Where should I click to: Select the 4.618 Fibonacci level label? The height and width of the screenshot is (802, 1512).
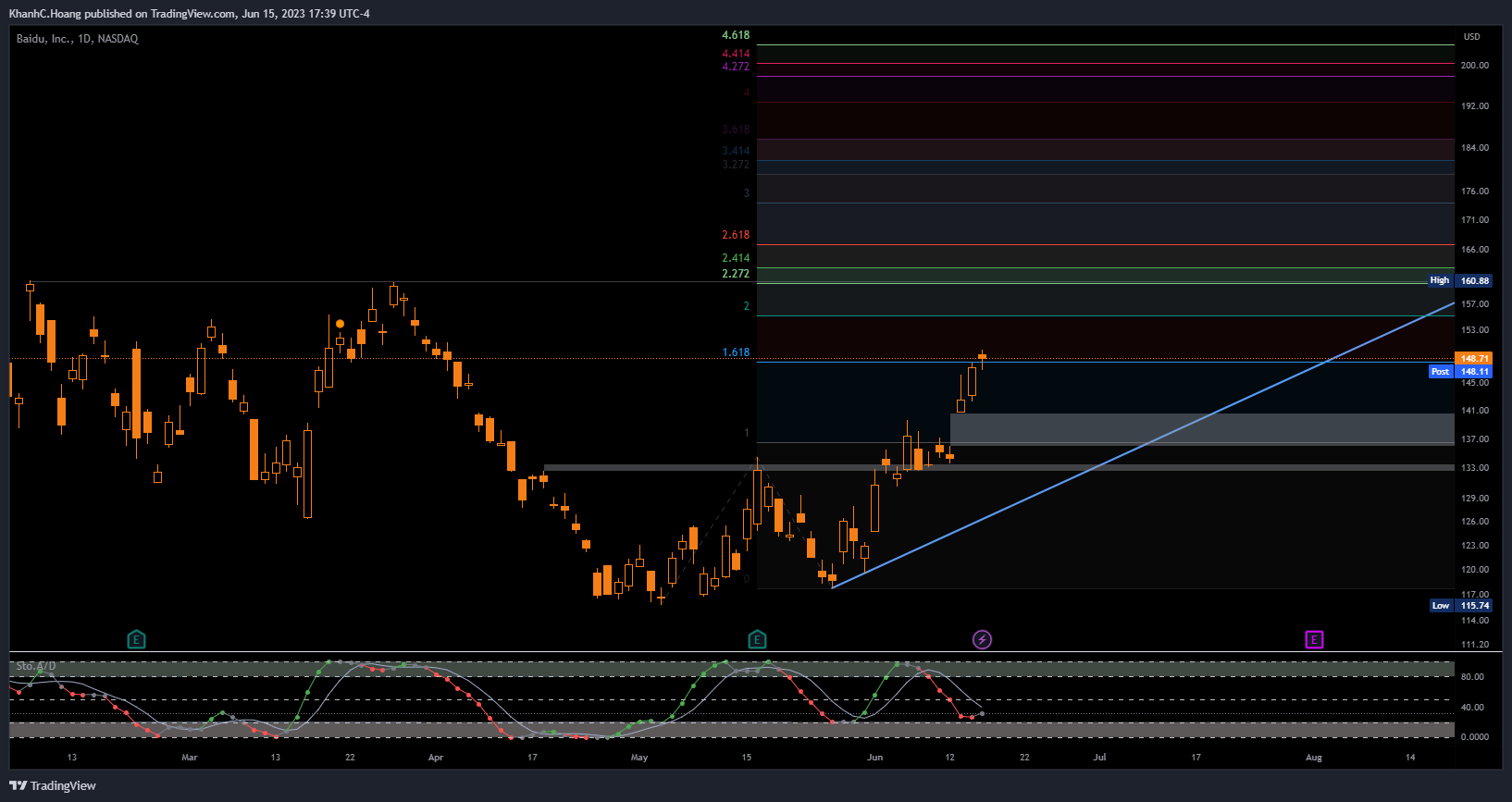click(x=736, y=35)
